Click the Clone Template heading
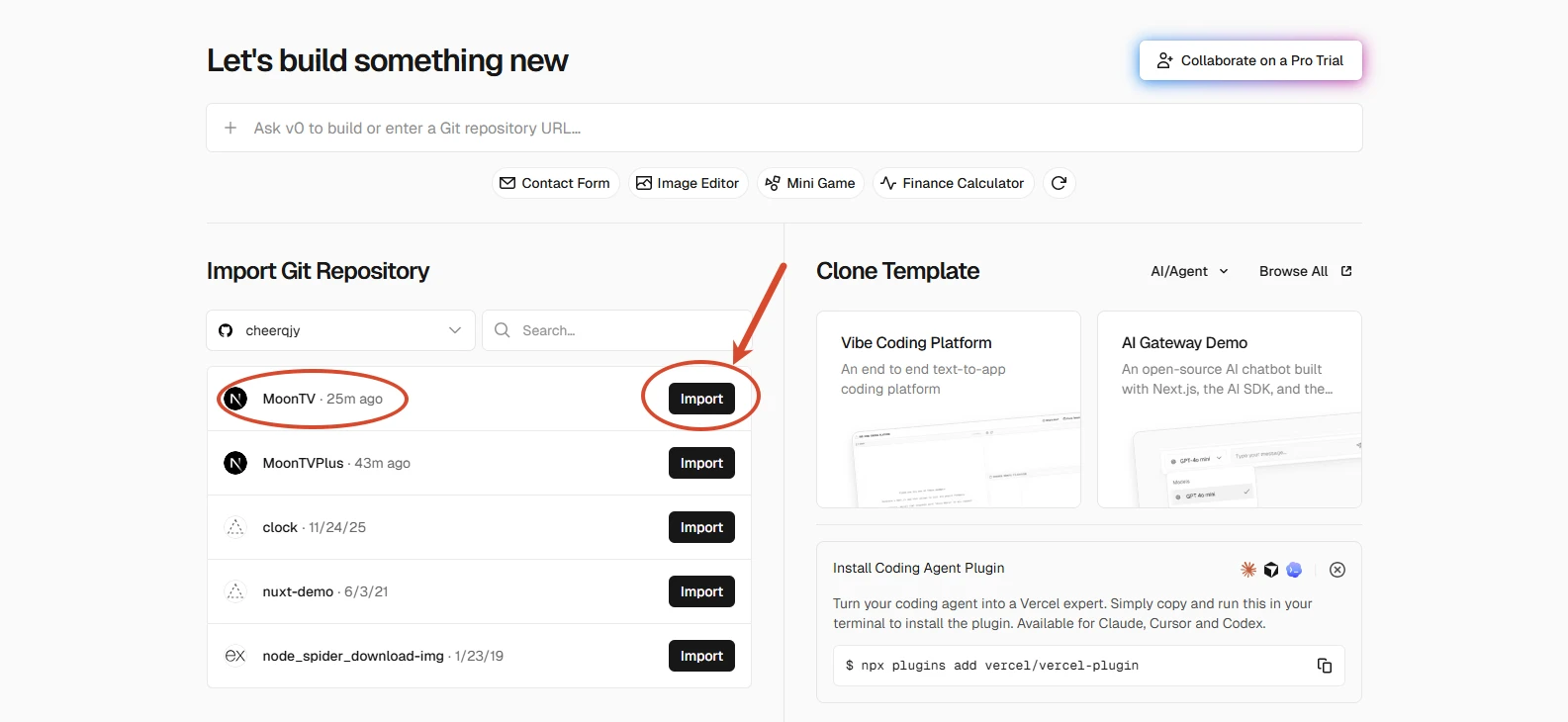 click(x=898, y=271)
